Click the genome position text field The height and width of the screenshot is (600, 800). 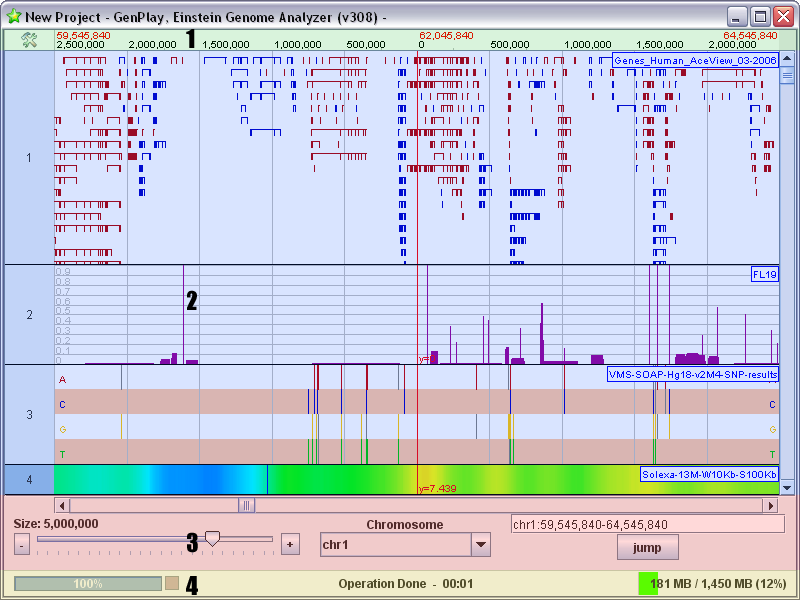click(x=646, y=524)
